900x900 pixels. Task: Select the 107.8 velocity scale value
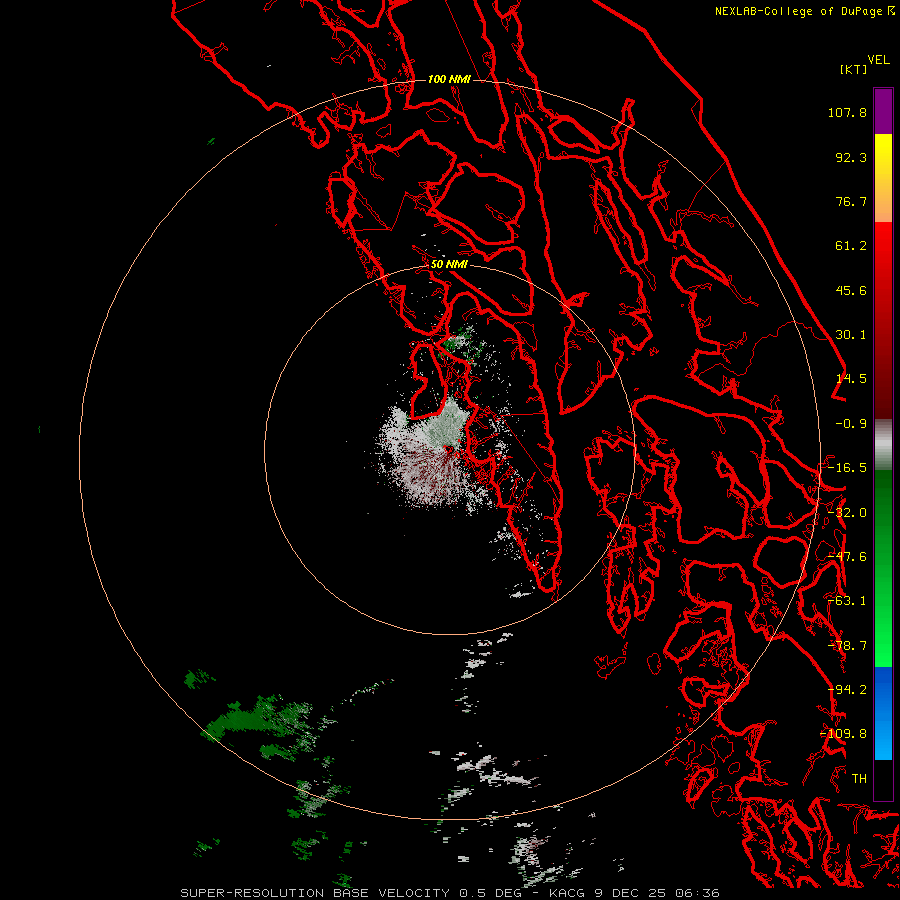point(847,112)
